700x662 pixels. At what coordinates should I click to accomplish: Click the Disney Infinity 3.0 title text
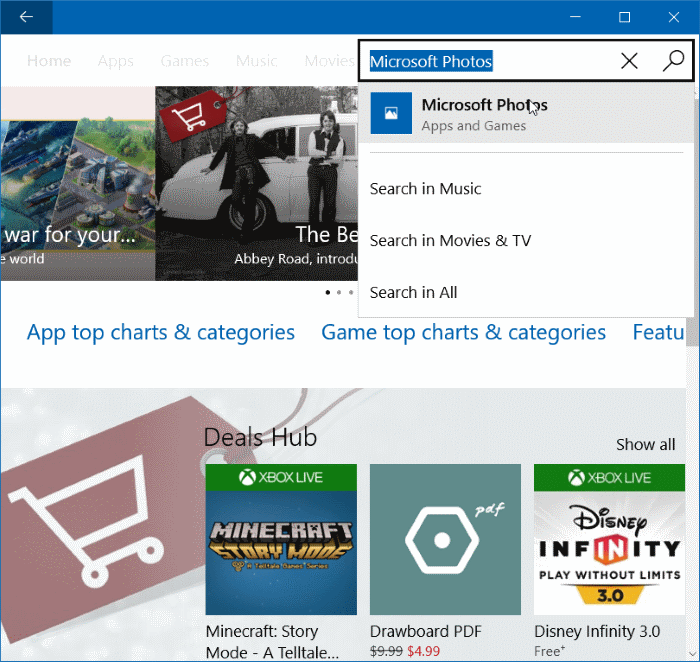(x=597, y=631)
